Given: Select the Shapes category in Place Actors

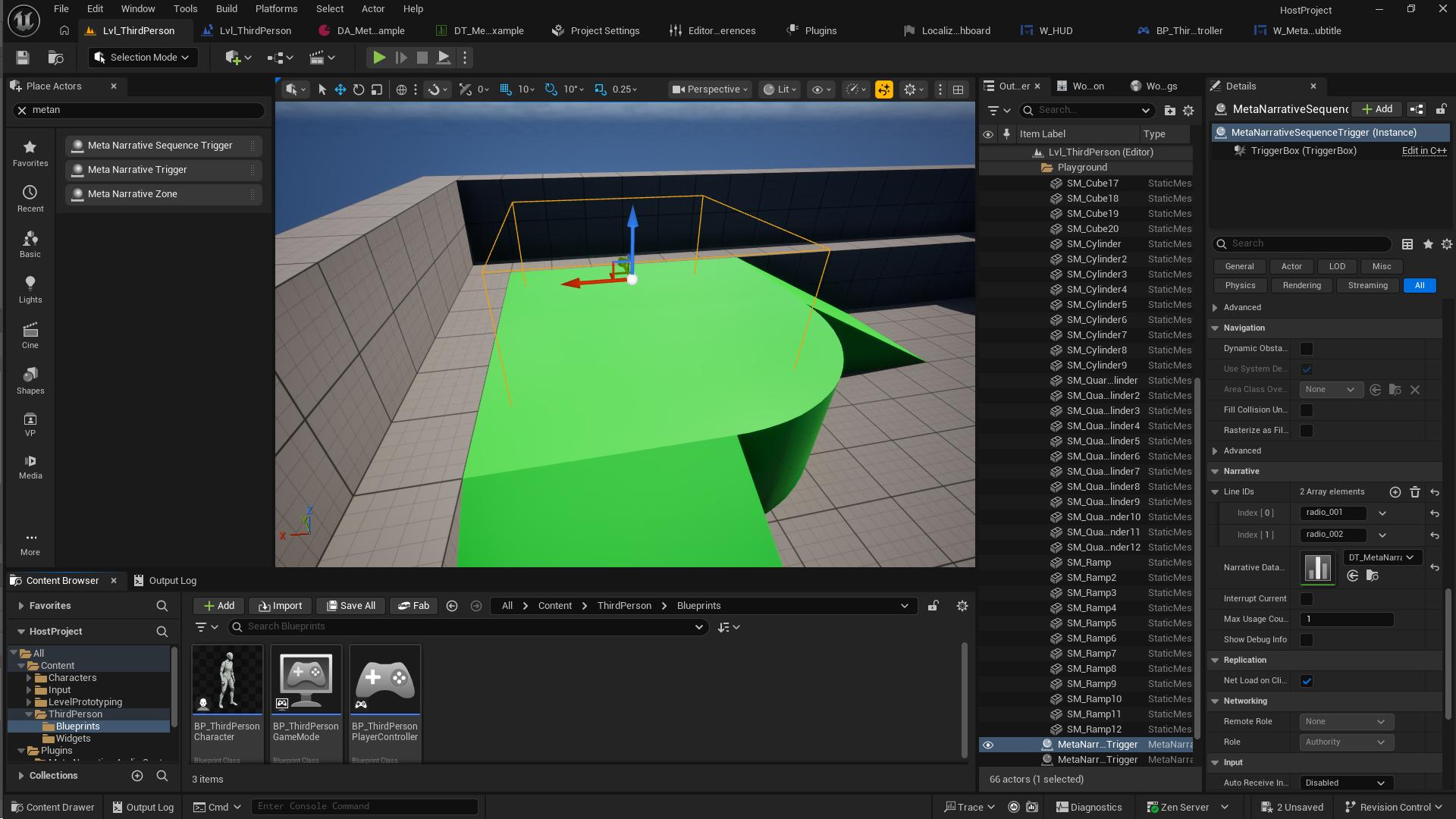Looking at the screenshot, I should [30, 380].
